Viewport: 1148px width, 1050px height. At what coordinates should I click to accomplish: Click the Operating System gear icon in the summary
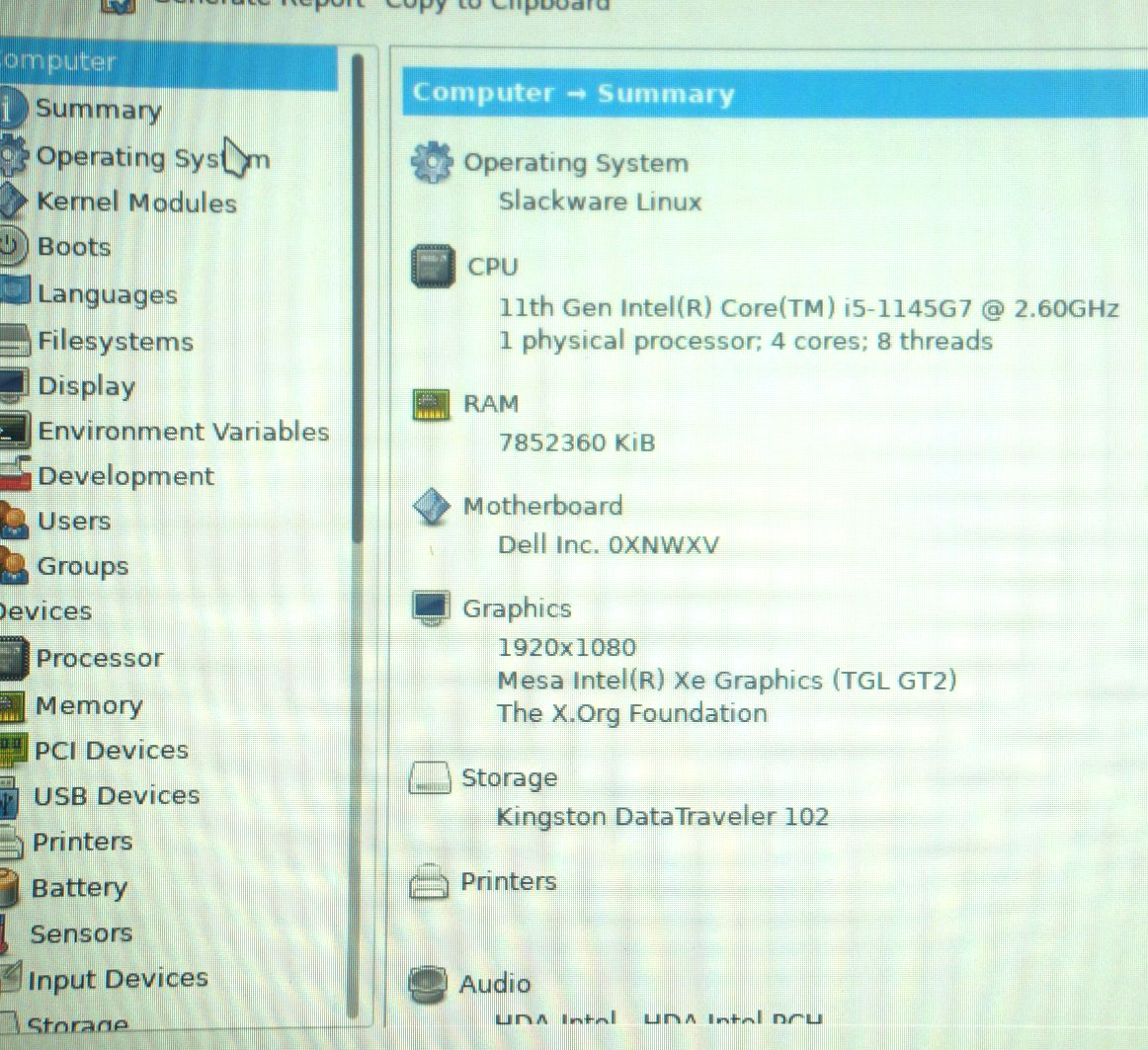click(x=431, y=162)
